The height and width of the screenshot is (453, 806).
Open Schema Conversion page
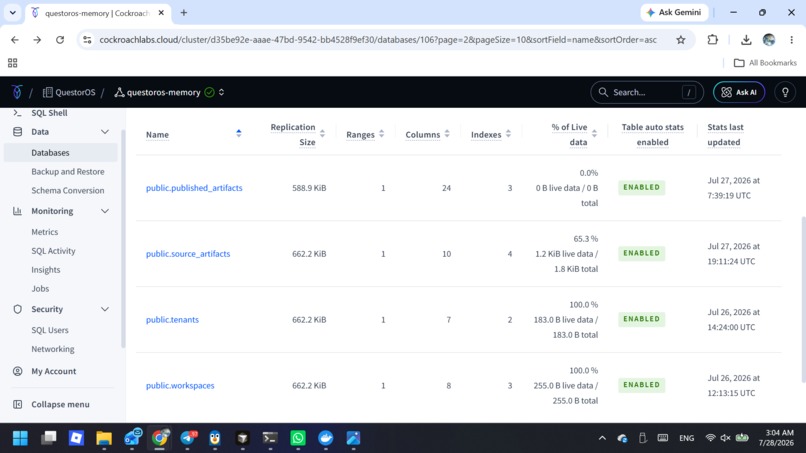(x=67, y=190)
